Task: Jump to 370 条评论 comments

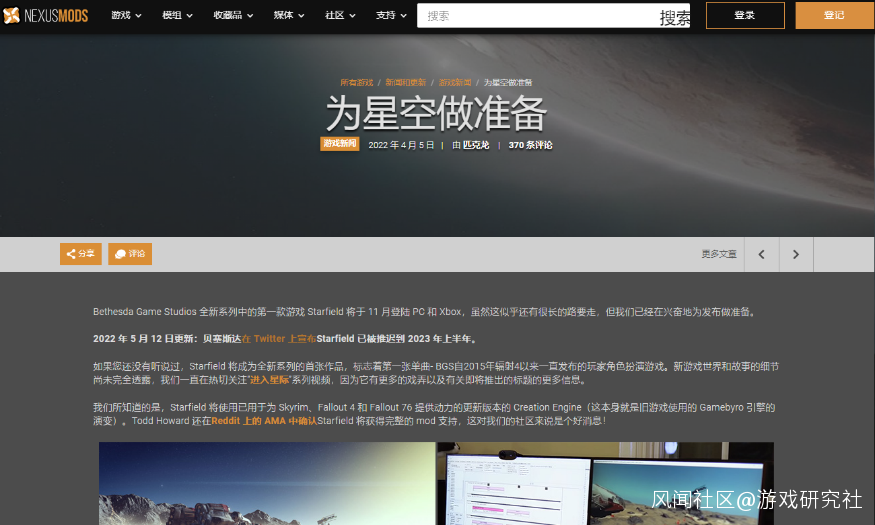Action: [x=530, y=145]
